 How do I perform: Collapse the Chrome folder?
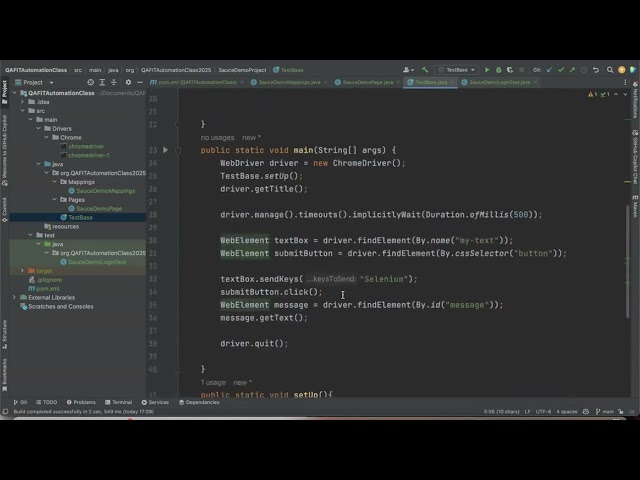[47, 138]
